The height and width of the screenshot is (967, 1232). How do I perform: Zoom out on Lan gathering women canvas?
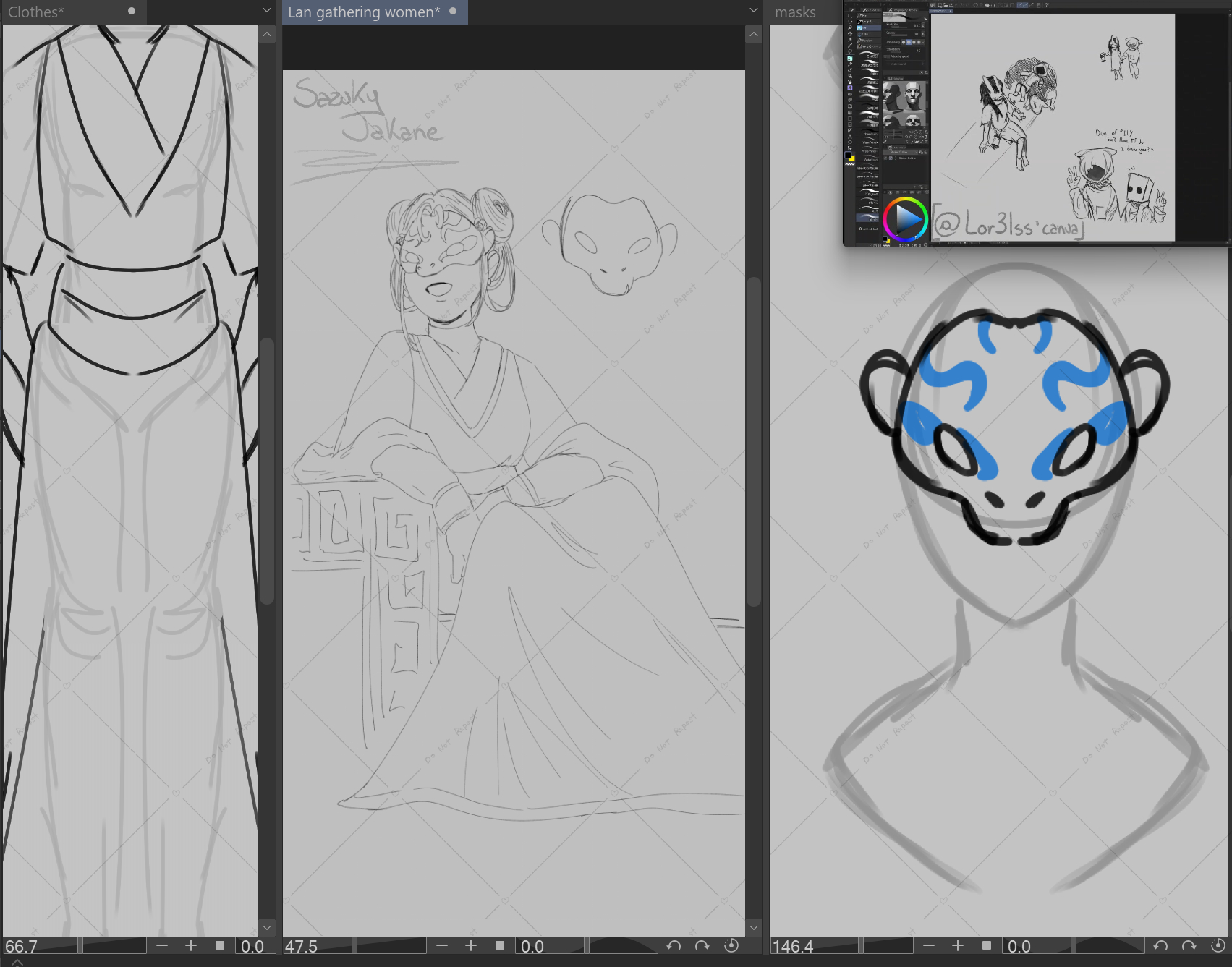(x=442, y=946)
